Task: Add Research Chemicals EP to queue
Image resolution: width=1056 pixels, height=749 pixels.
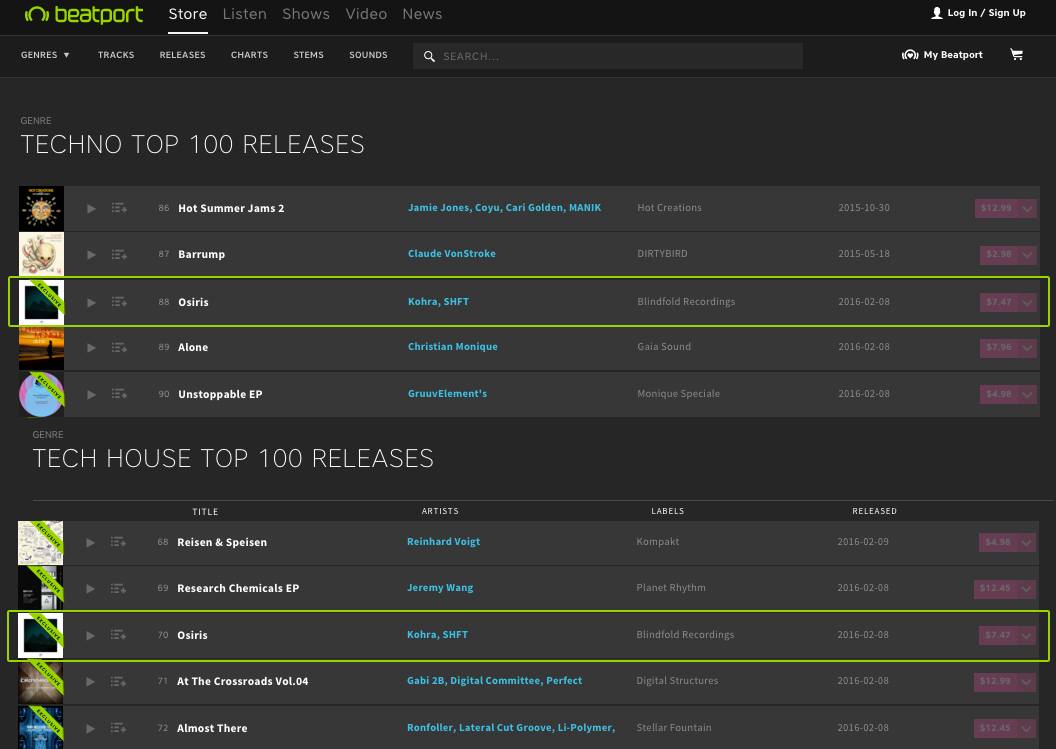Action: click(x=119, y=588)
